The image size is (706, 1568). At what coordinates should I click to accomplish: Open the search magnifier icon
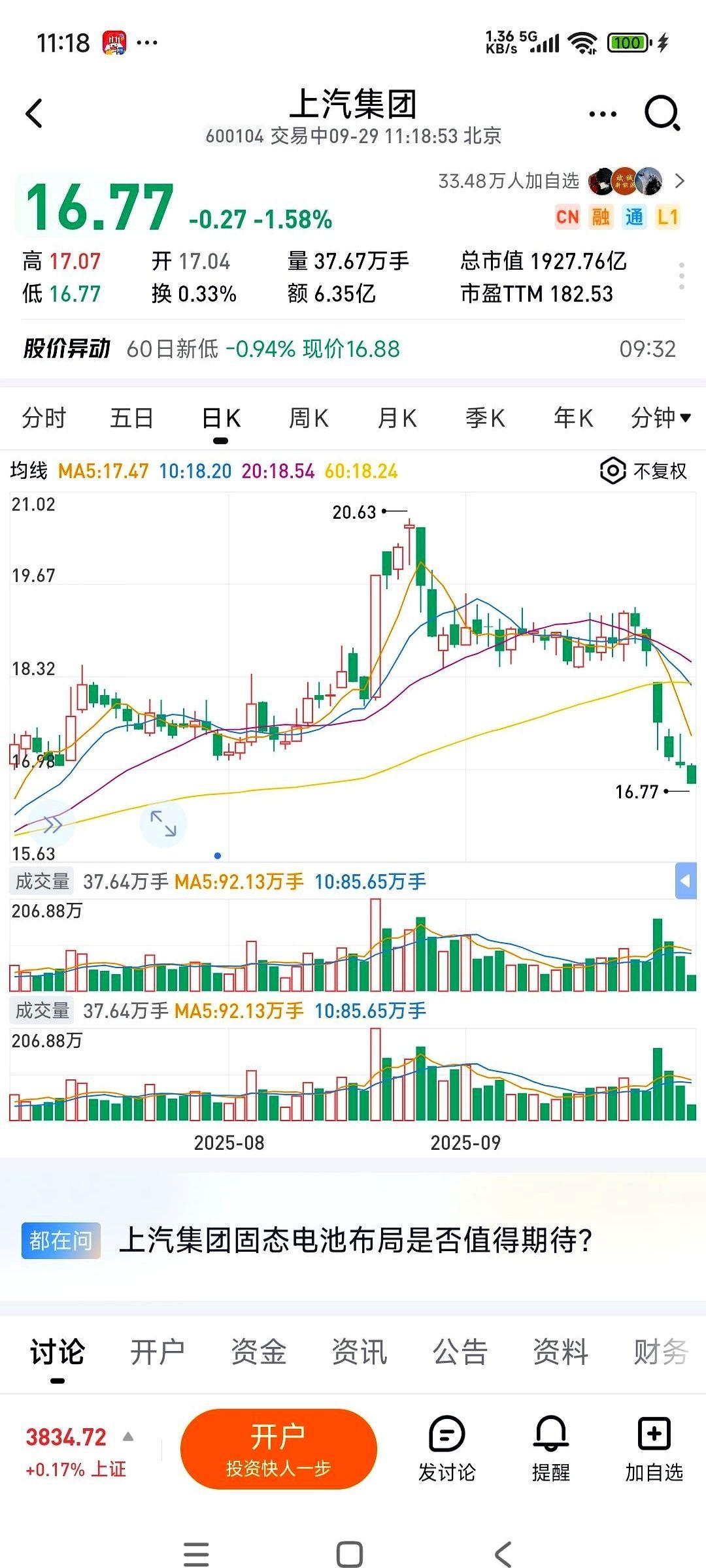point(662,114)
